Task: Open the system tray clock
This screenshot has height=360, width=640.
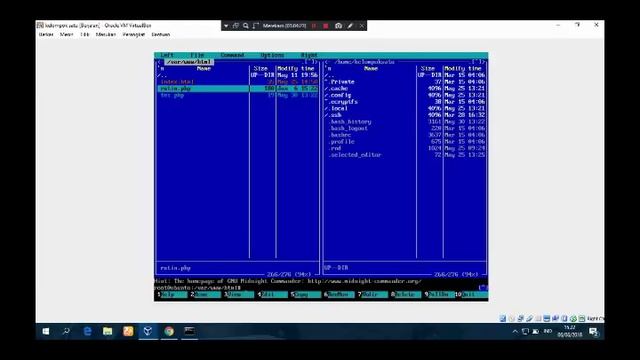Action: point(570,331)
